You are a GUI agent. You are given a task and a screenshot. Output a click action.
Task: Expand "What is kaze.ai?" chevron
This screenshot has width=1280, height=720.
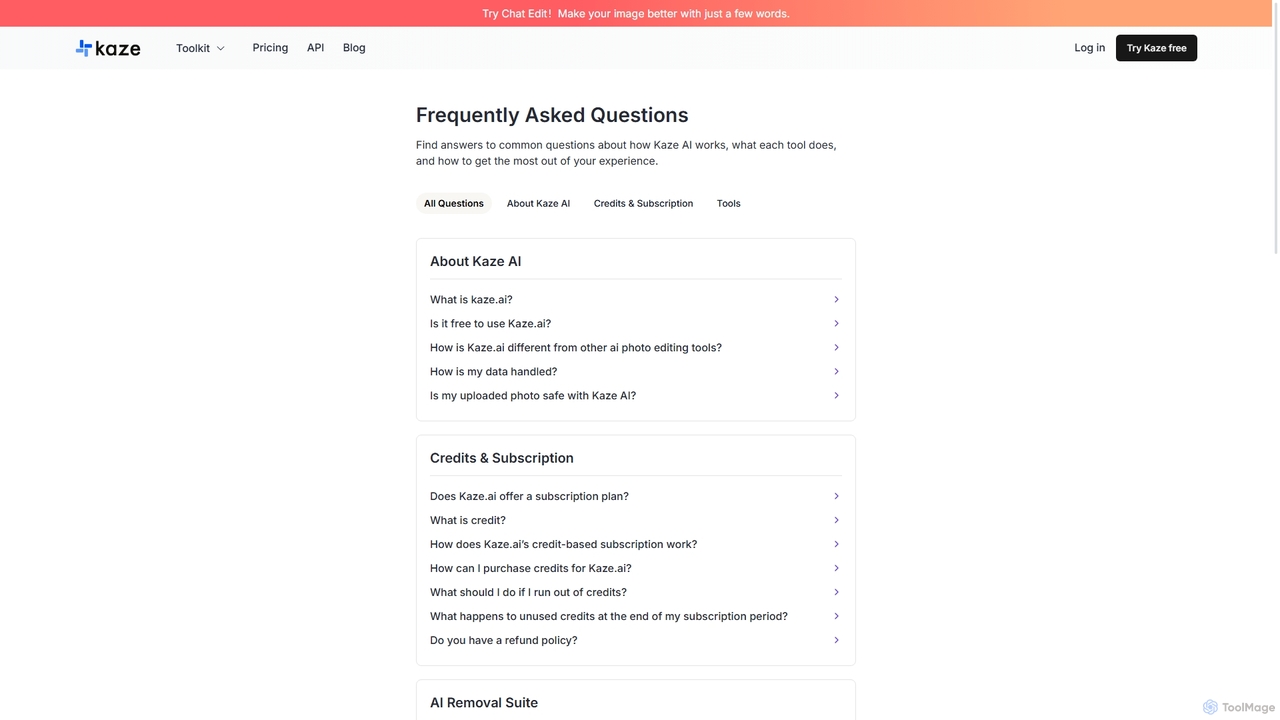pos(836,300)
